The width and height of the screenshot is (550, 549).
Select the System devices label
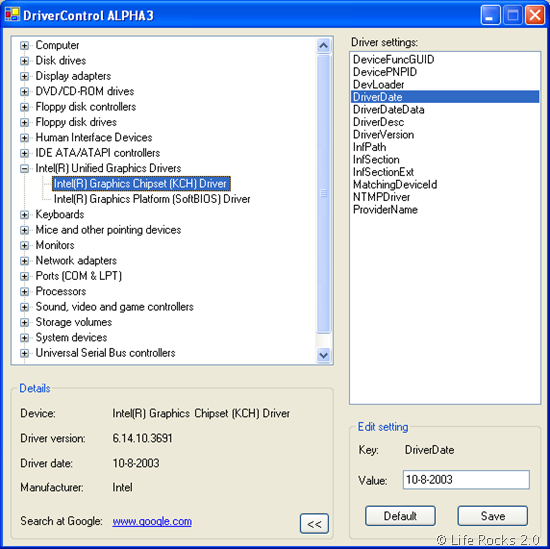[x=71, y=337]
